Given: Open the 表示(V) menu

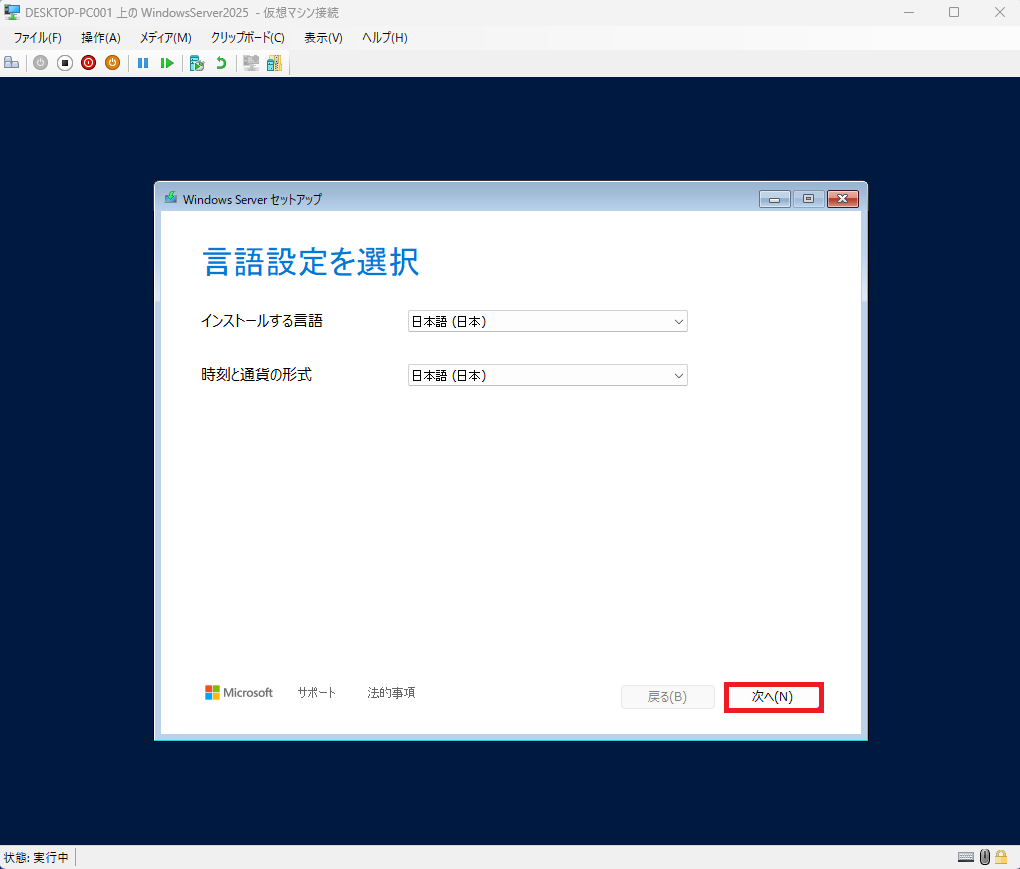Looking at the screenshot, I should coord(323,38).
